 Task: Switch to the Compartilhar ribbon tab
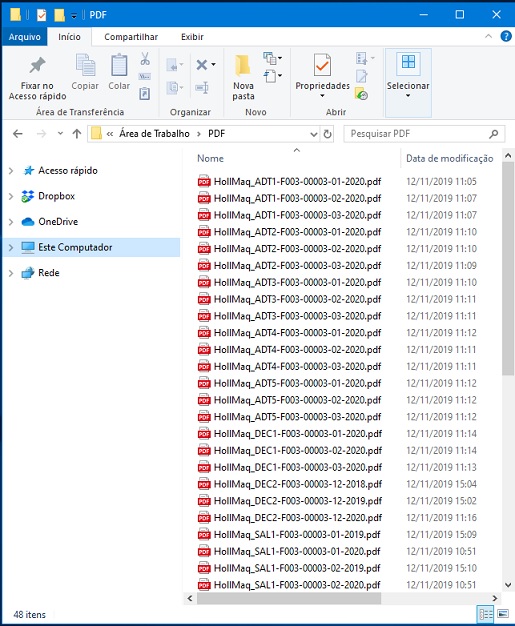131,37
